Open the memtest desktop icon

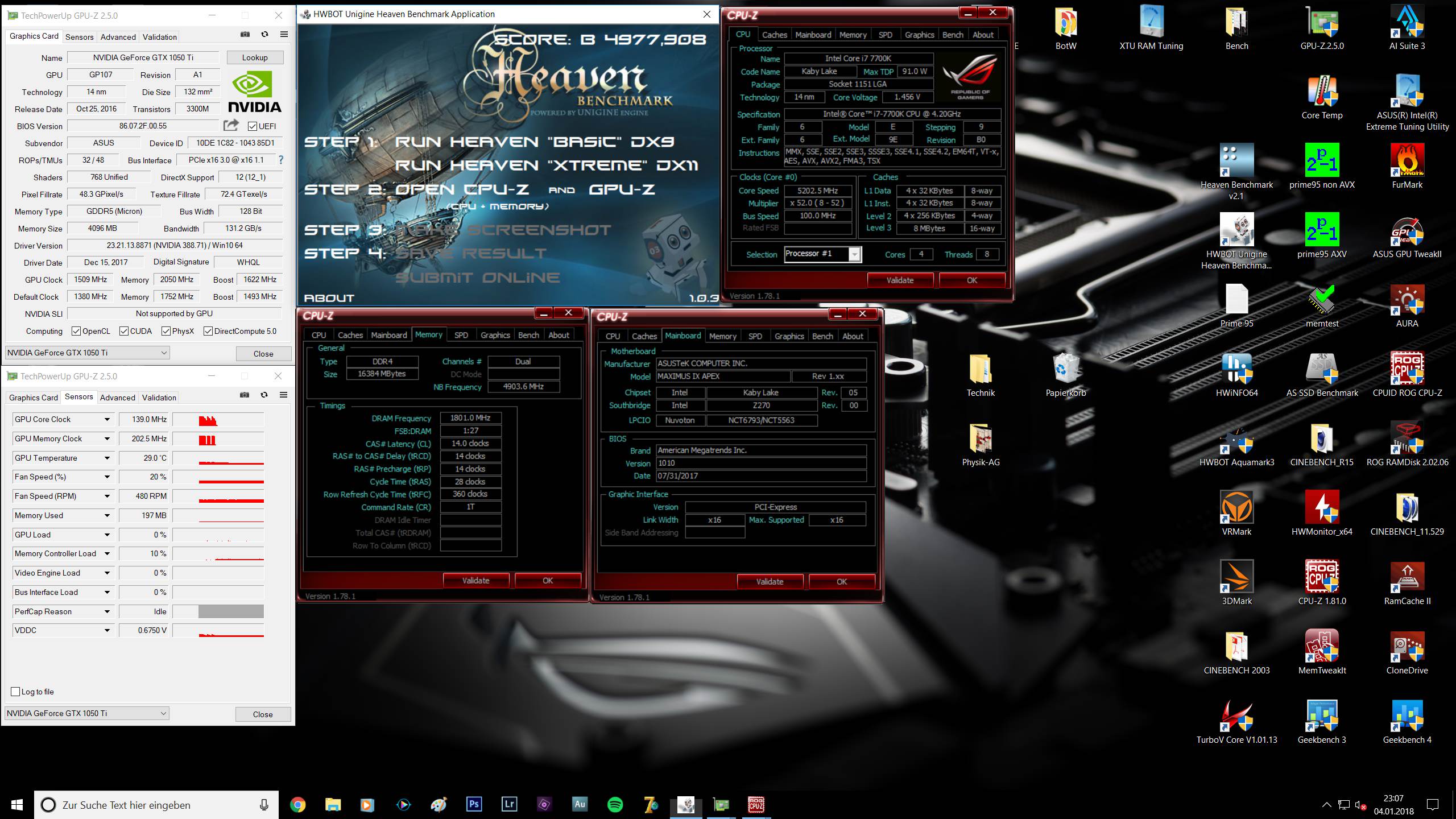pos(1322,306)
